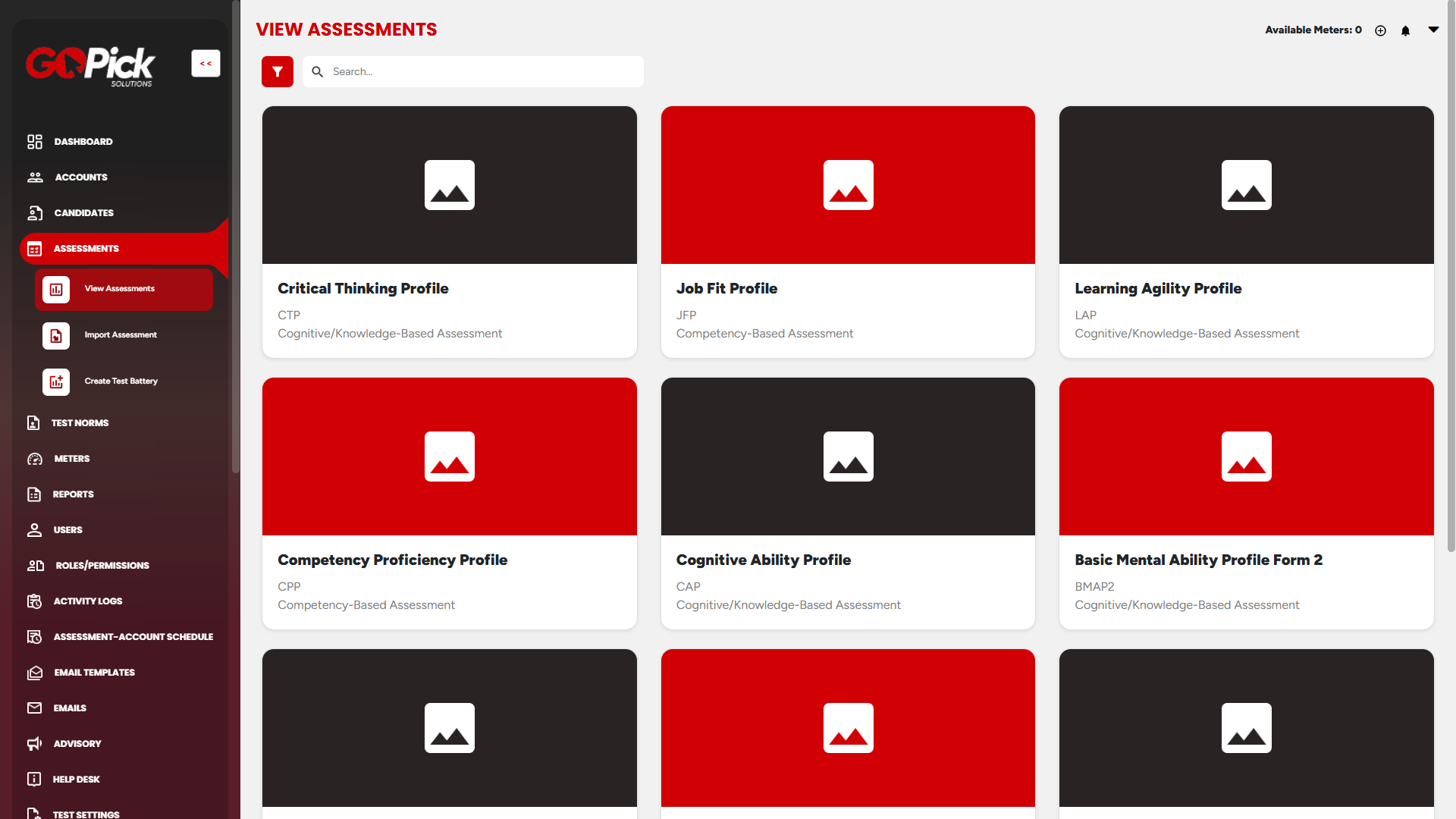Collapse the sidebar with the << button
Screen dimensions: 1456x819
point(206,64)
